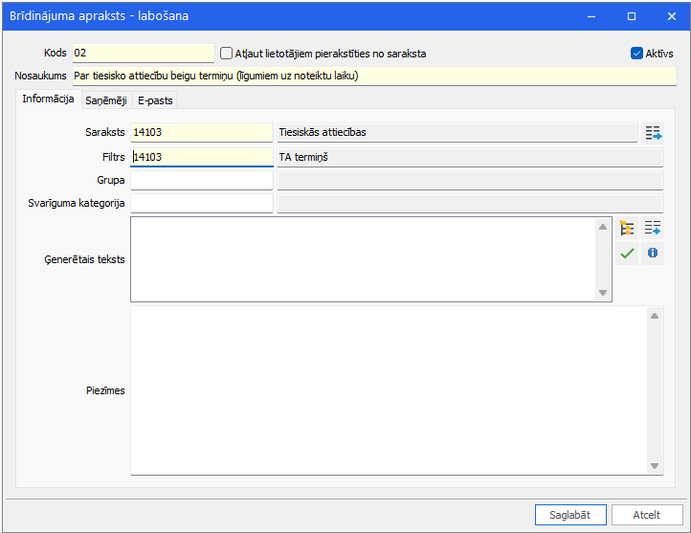The width and height of the screenshot is (691, 533).
Task: Click scroll up arrow in Piezīmes area
Action: pyautogui.click(x=654, y=316)
